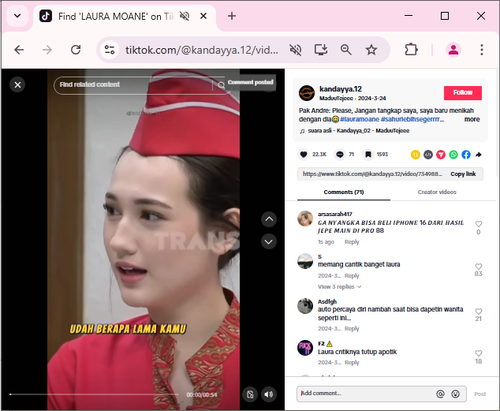Open the Chrome profile avatar

coord(453,50)
